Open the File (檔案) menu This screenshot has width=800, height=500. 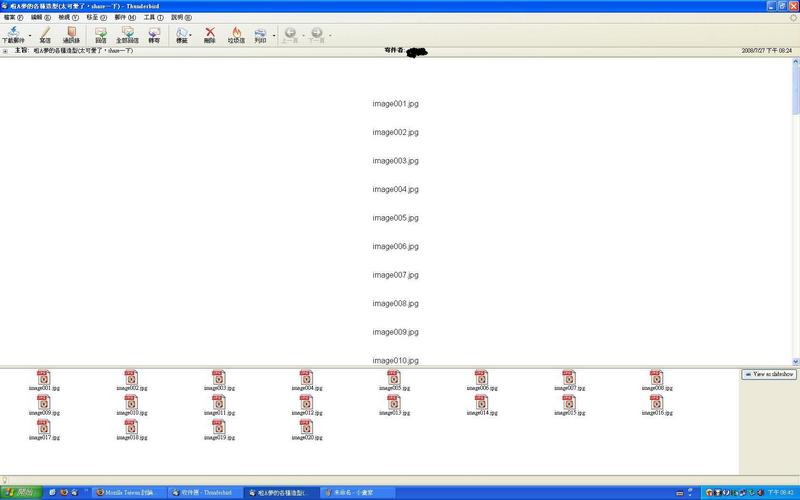13,17
